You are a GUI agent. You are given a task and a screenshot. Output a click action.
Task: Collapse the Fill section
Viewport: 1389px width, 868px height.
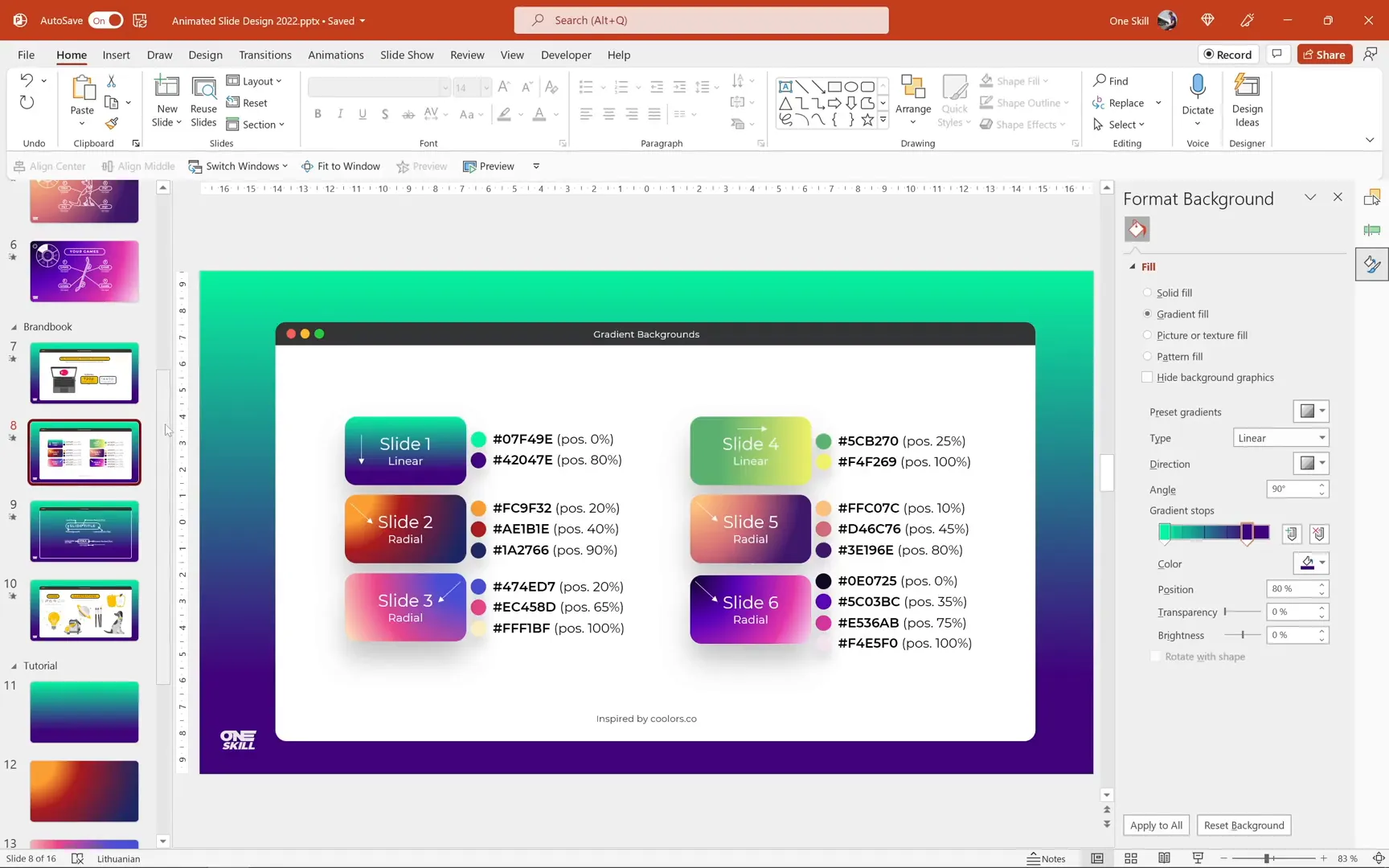click(x=1133, y=267)
